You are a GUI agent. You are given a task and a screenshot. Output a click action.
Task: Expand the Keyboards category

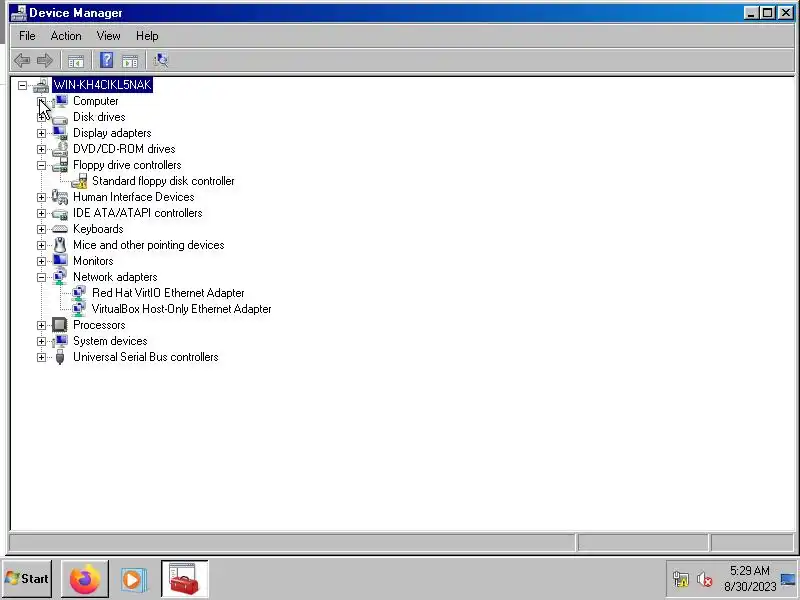tap(41, 230)
